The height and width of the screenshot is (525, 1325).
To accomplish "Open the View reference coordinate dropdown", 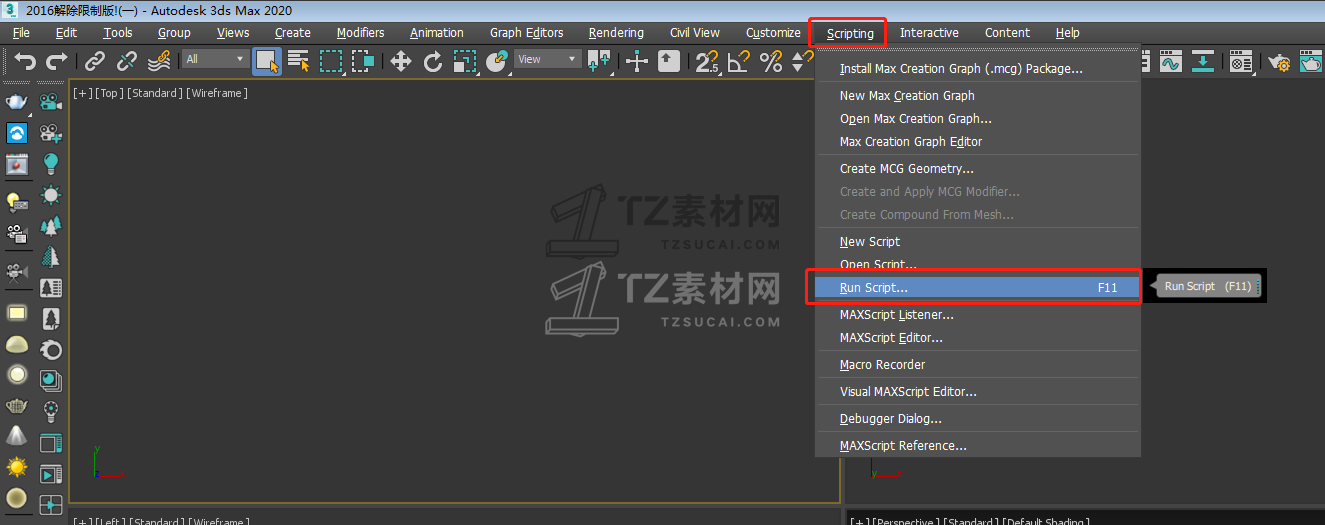I will pos(547,59).
